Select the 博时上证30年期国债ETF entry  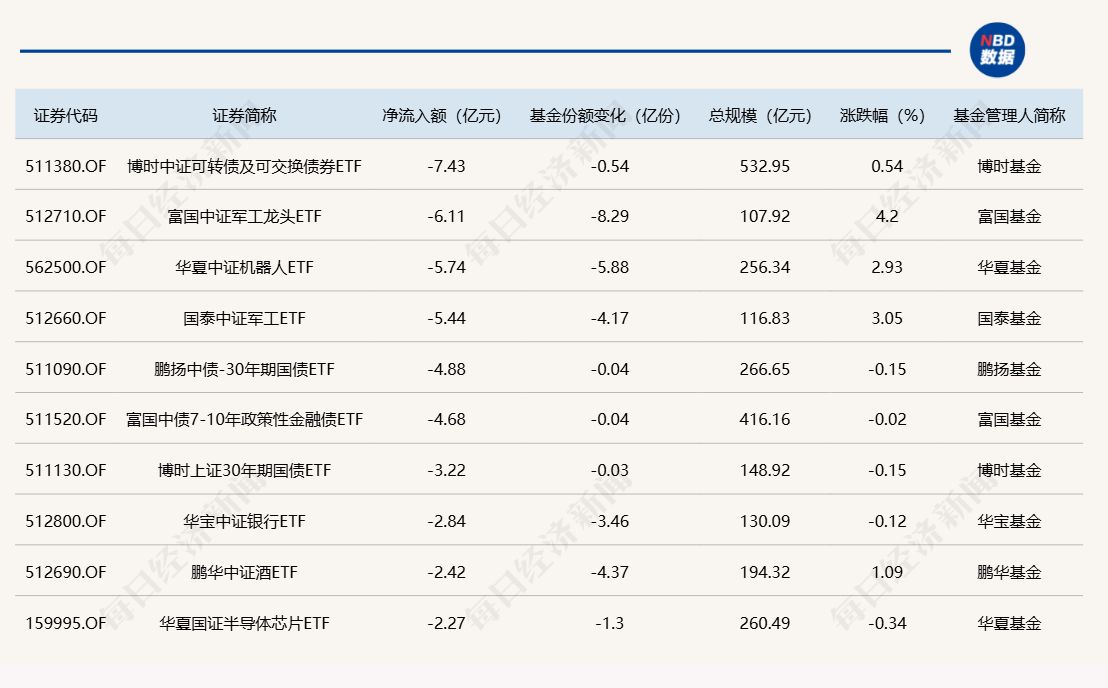(x=244, y=471)
